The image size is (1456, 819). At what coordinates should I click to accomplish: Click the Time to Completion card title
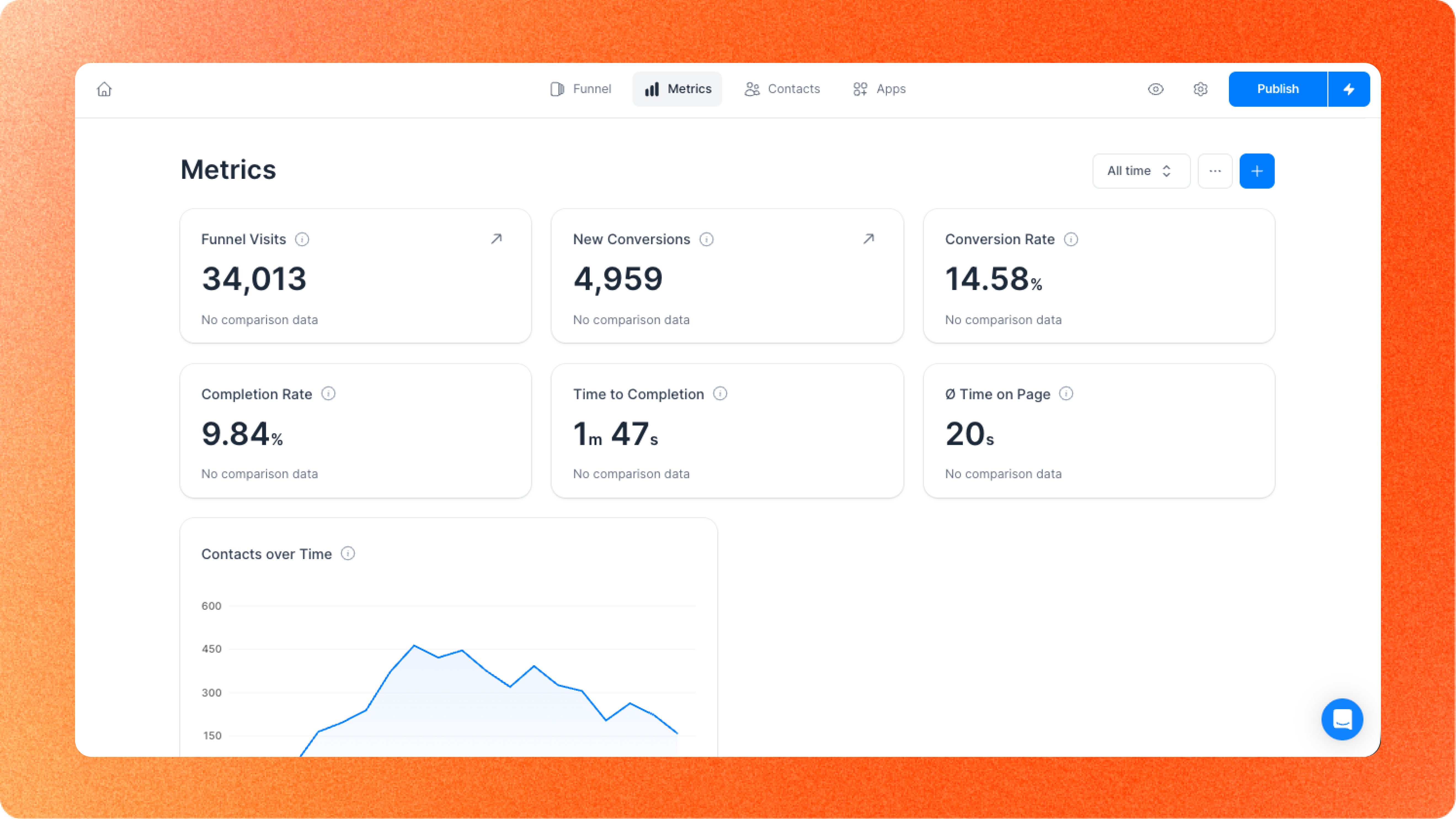pos(639,394)
